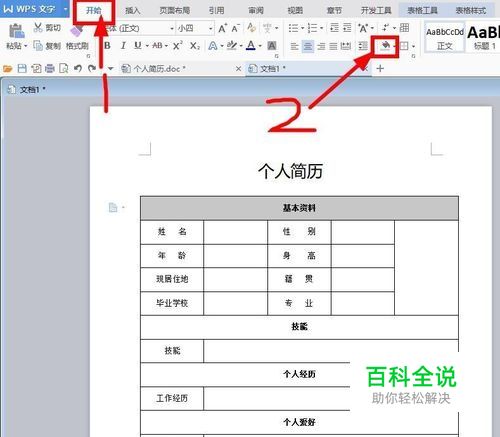This screenshot has height=437, width=500.
Task: Click the undo arrow icon
Action: [x=78, y=69]
